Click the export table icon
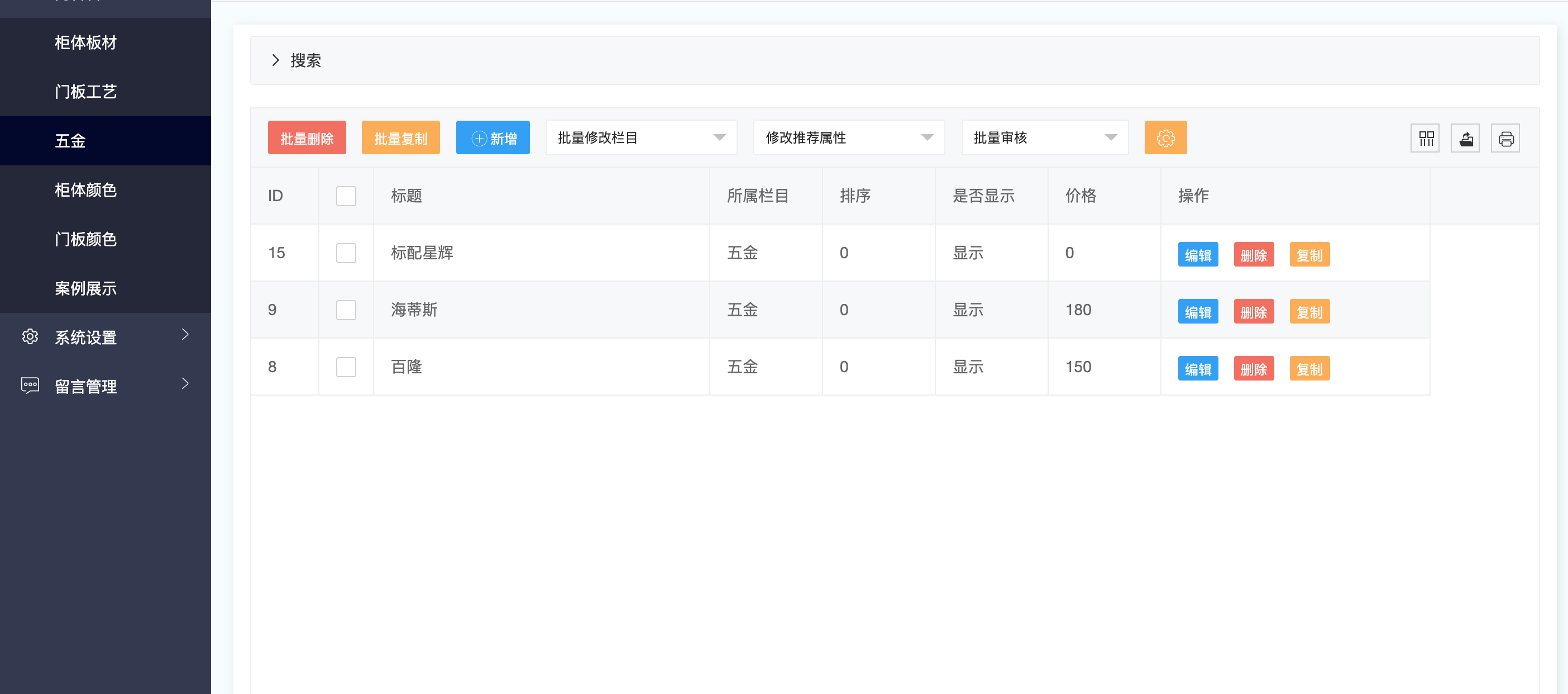Viewport: 1568px width, 694px height. click(x=1465, y=139)
